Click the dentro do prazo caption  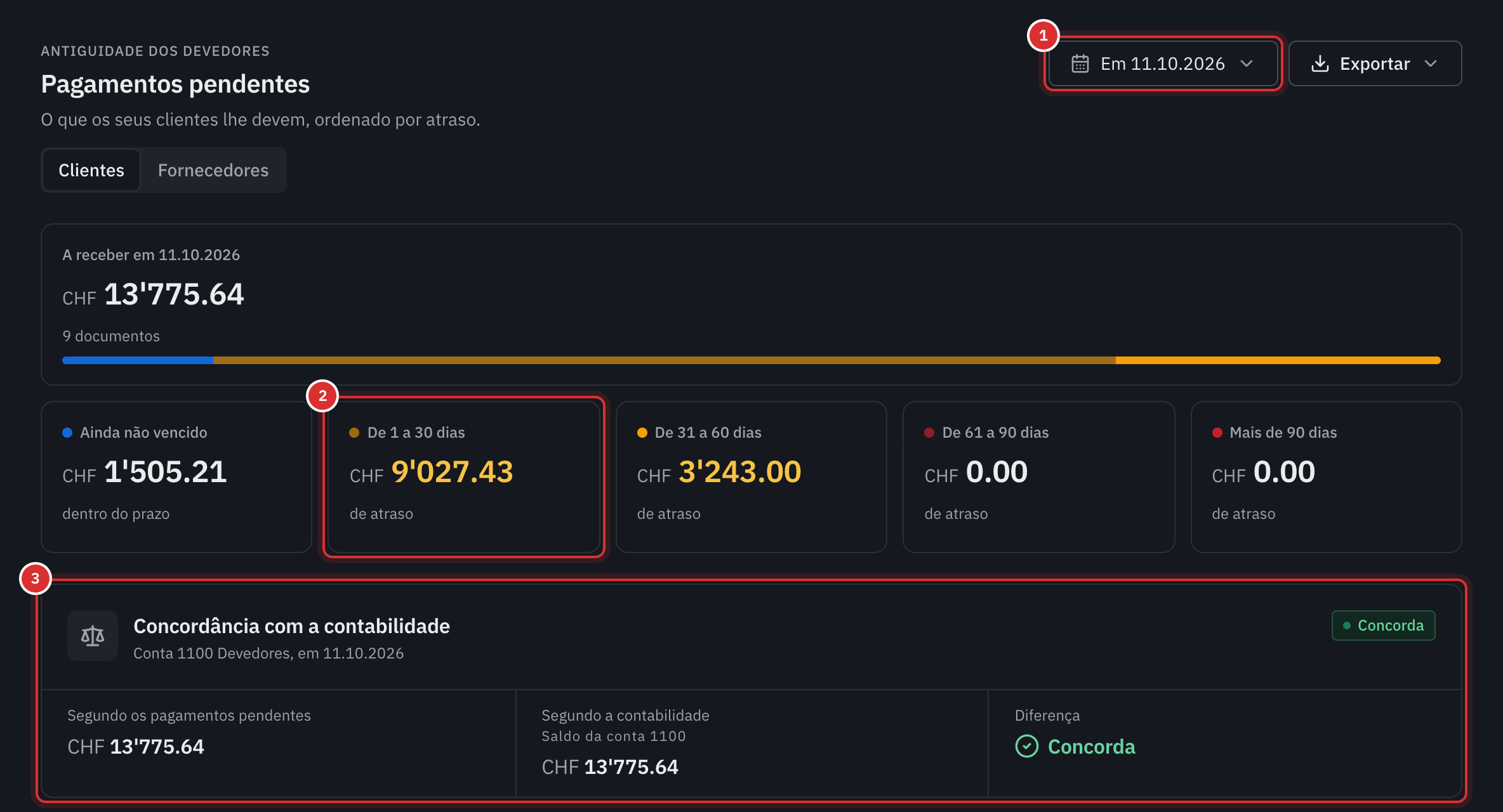pyautogui.click(x=116, y=514)
